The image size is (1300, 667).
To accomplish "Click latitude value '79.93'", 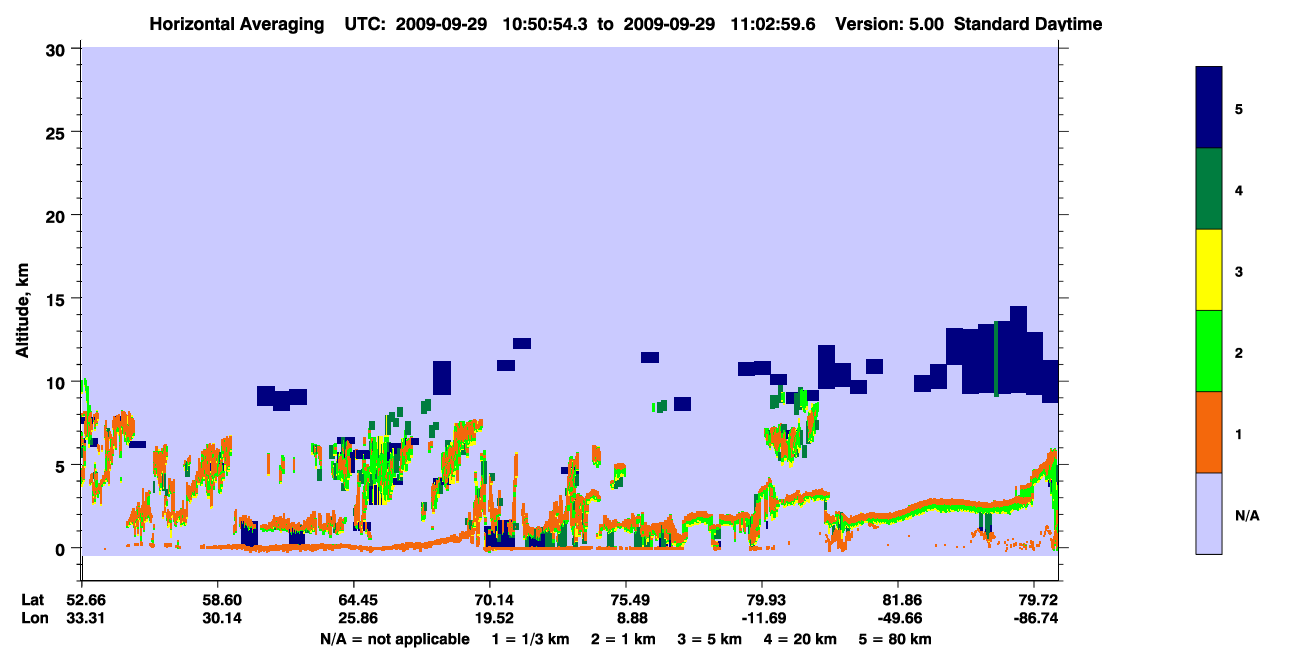I will 762,600.
